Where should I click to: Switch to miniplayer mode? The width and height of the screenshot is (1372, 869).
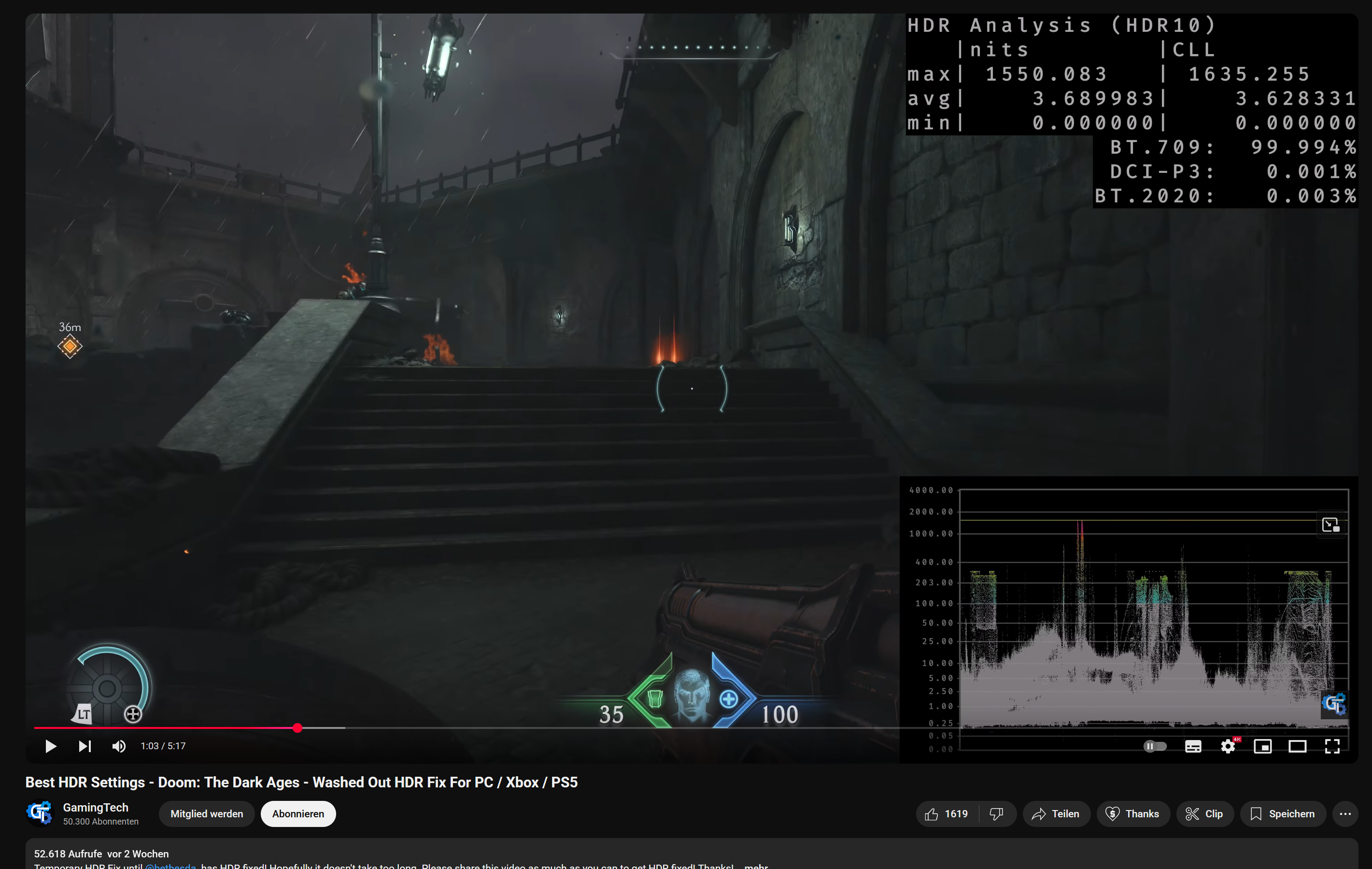point(1263,746)
